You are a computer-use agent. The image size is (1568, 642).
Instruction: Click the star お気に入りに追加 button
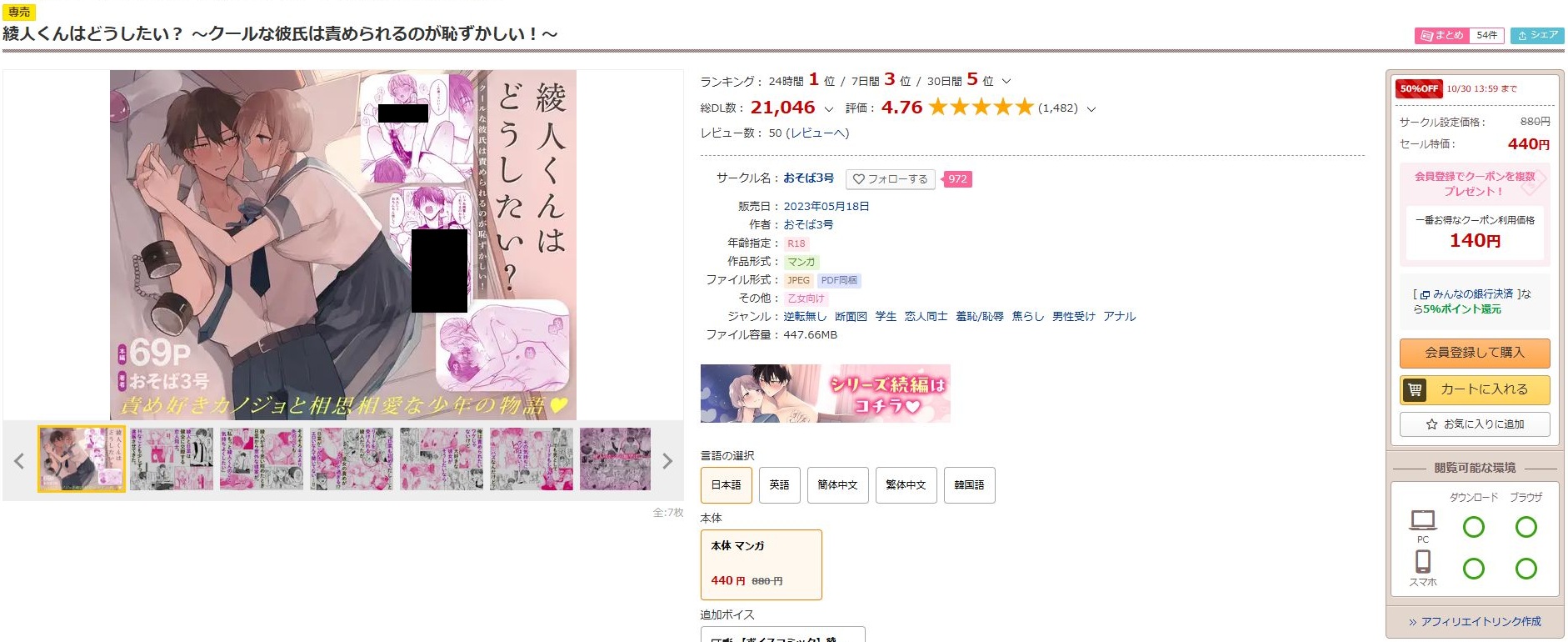pos(1474,424)
